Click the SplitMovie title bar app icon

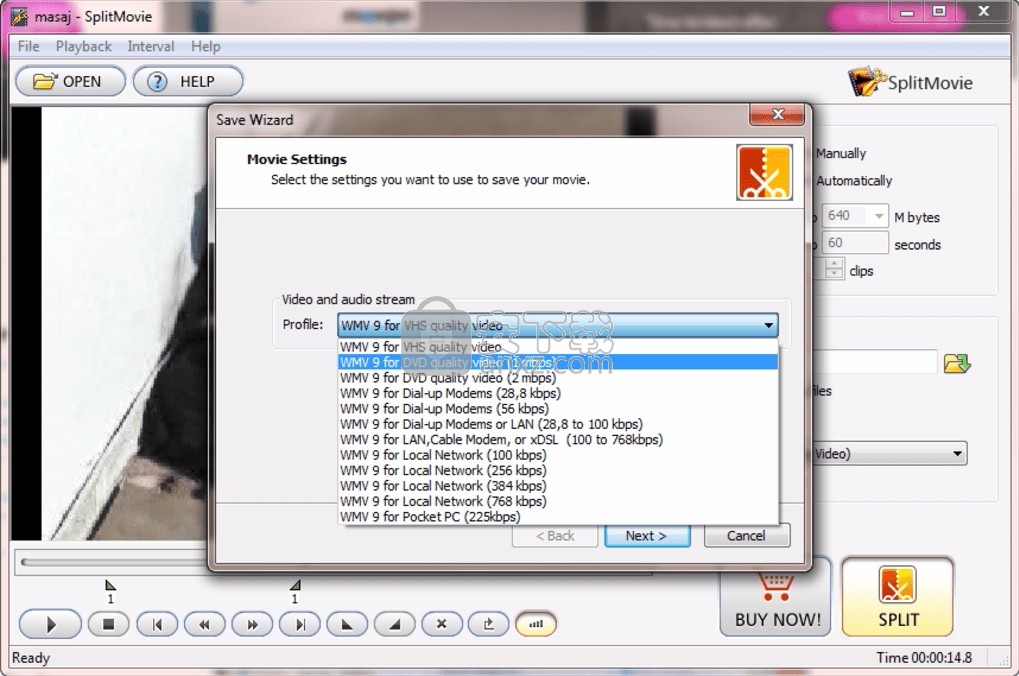pyautogui.click(x=20, y=16)
